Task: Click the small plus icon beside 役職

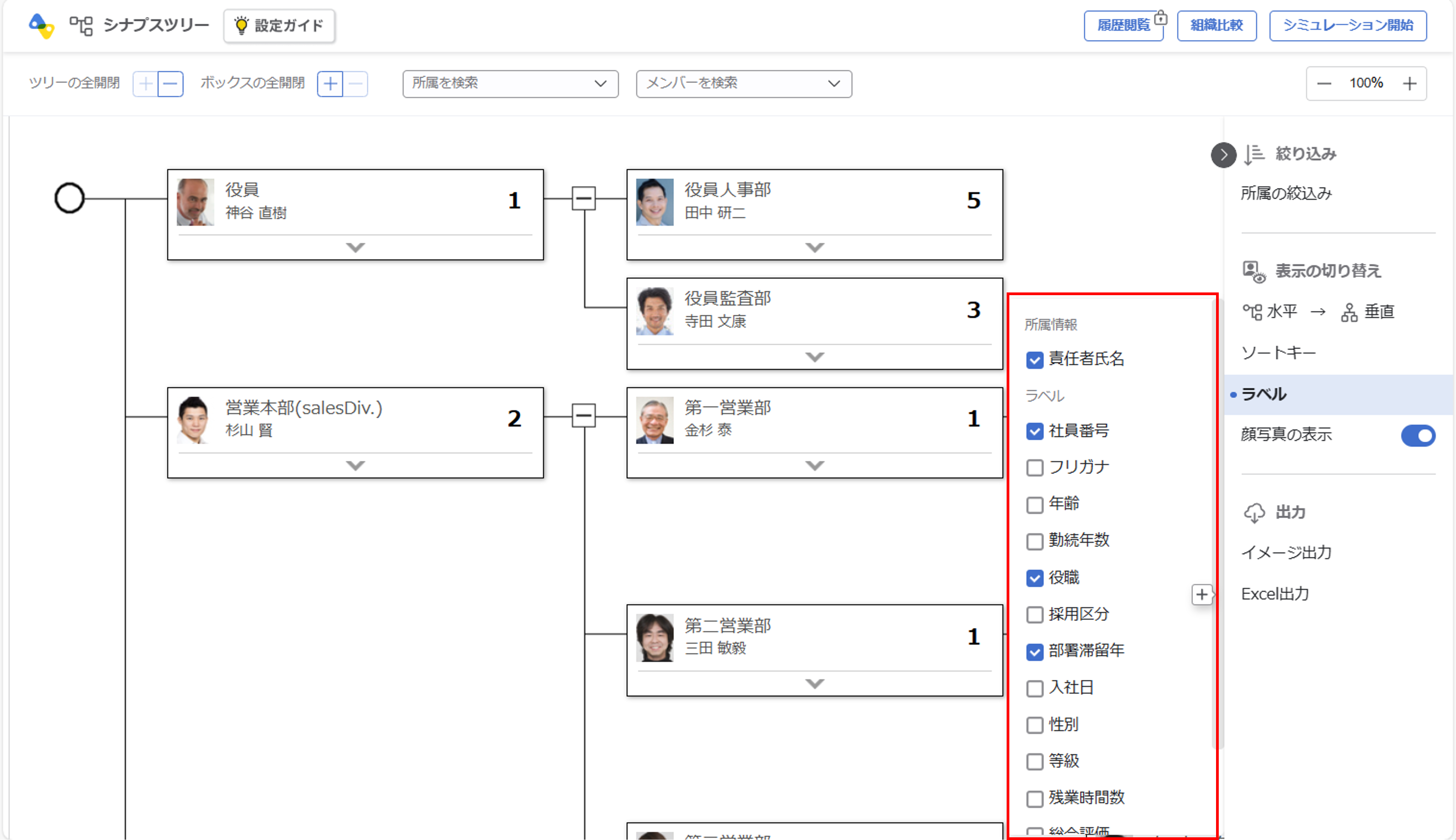Action: click(1201, 594)
